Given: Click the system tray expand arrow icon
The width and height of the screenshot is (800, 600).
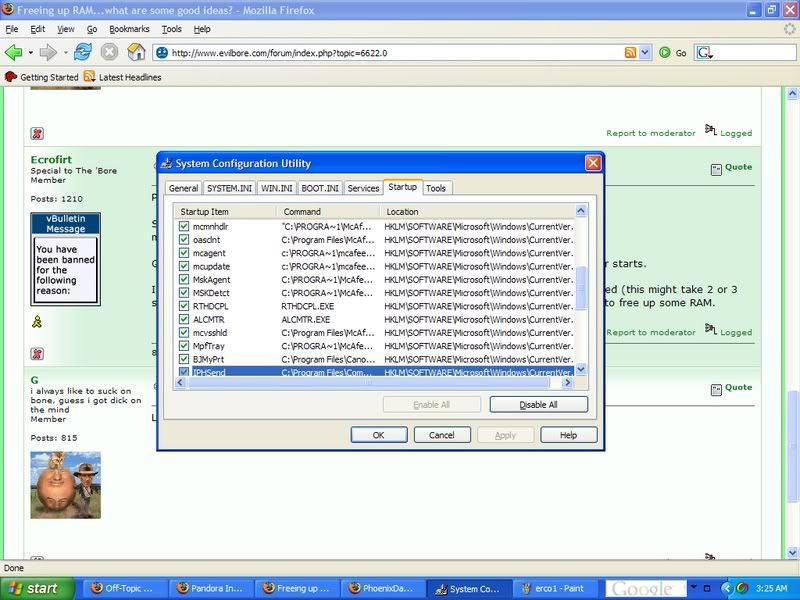Looking at the screenshot, I should tap(727, 588).
